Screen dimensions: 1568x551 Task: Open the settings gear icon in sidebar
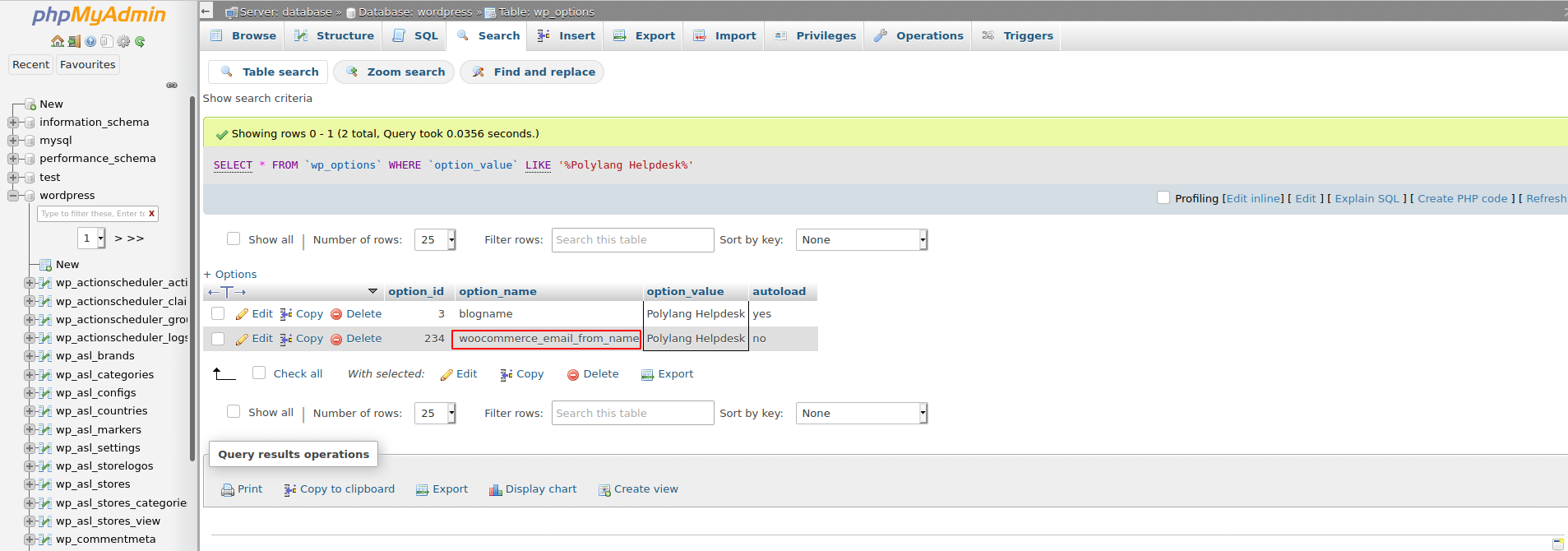tap(123, 41)
